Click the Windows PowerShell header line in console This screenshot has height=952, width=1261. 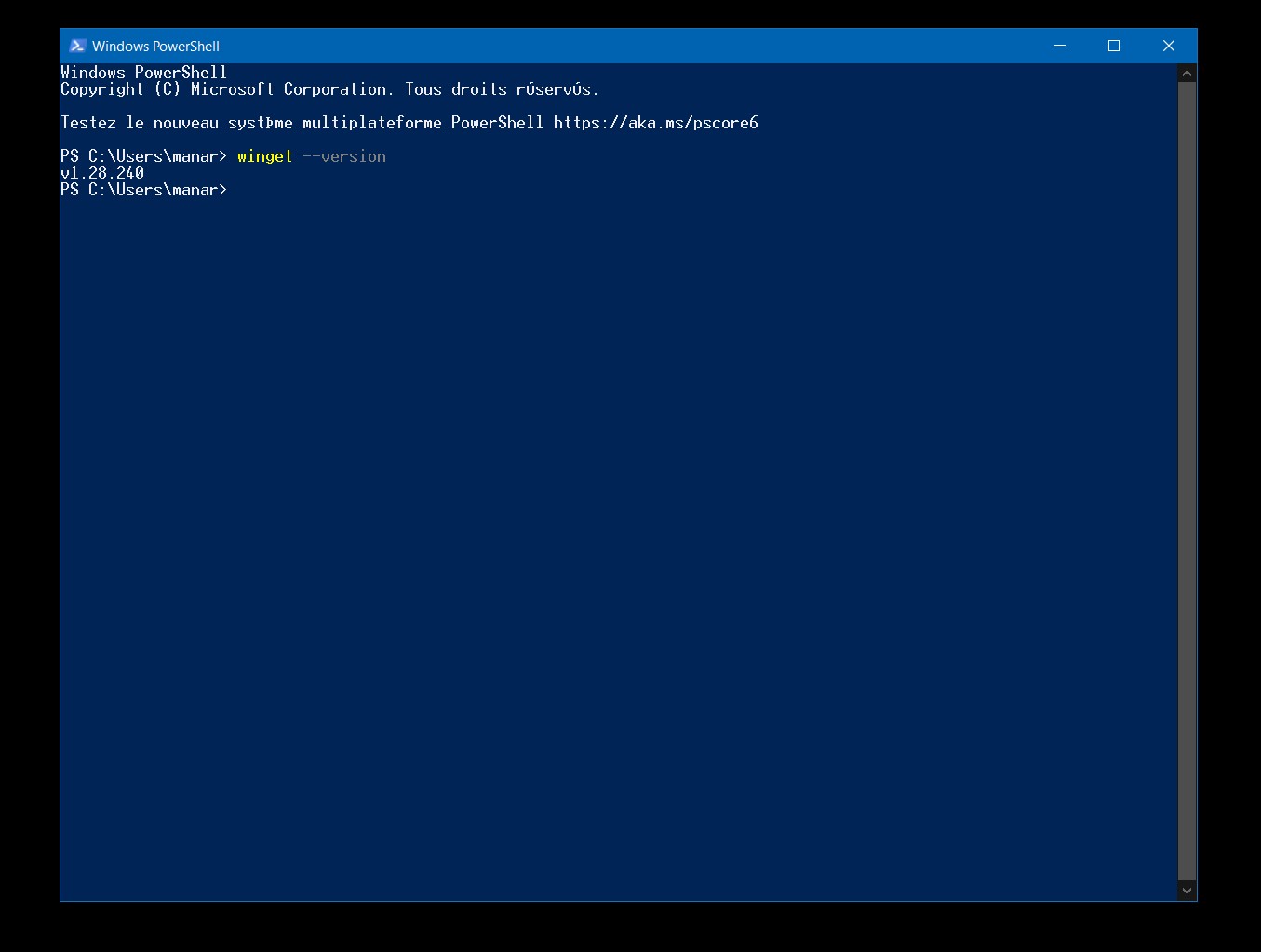144,73
